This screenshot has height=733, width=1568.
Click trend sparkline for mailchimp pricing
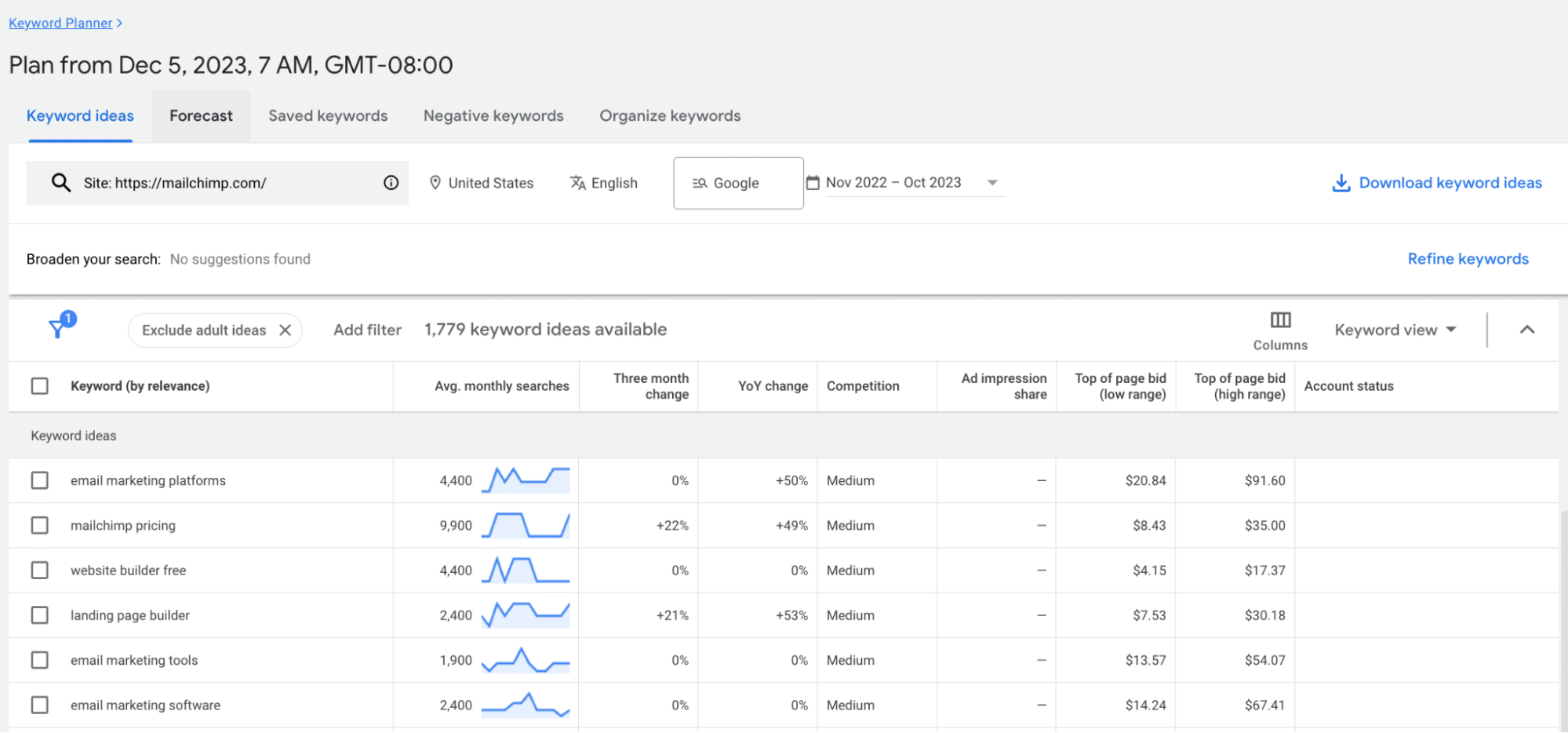click(x=526, y=525)
